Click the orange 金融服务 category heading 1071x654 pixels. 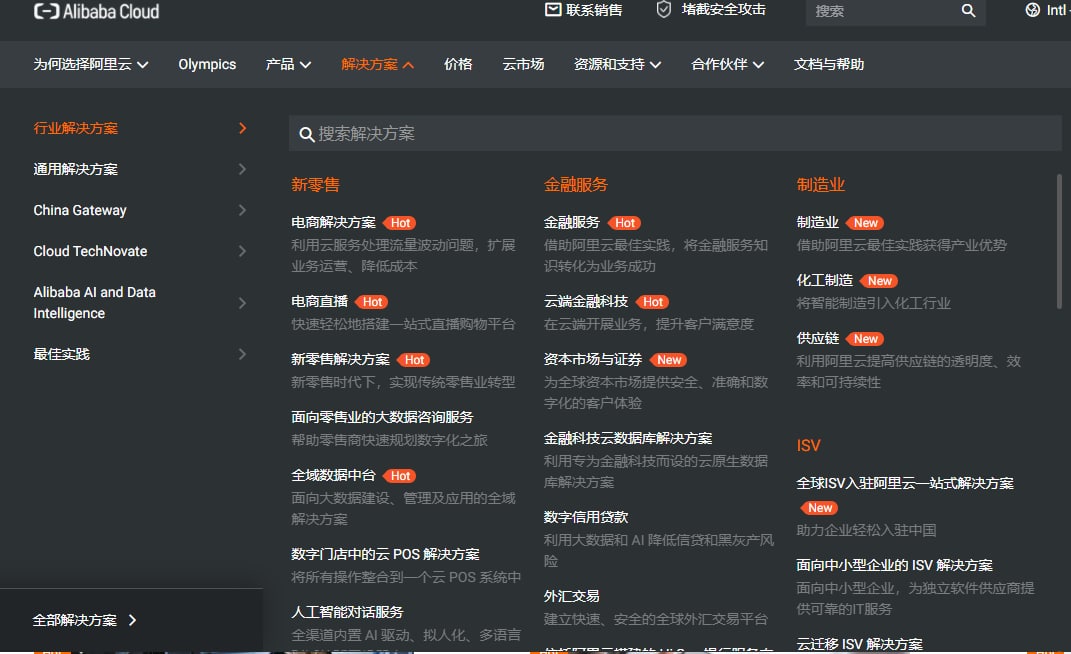576,185
